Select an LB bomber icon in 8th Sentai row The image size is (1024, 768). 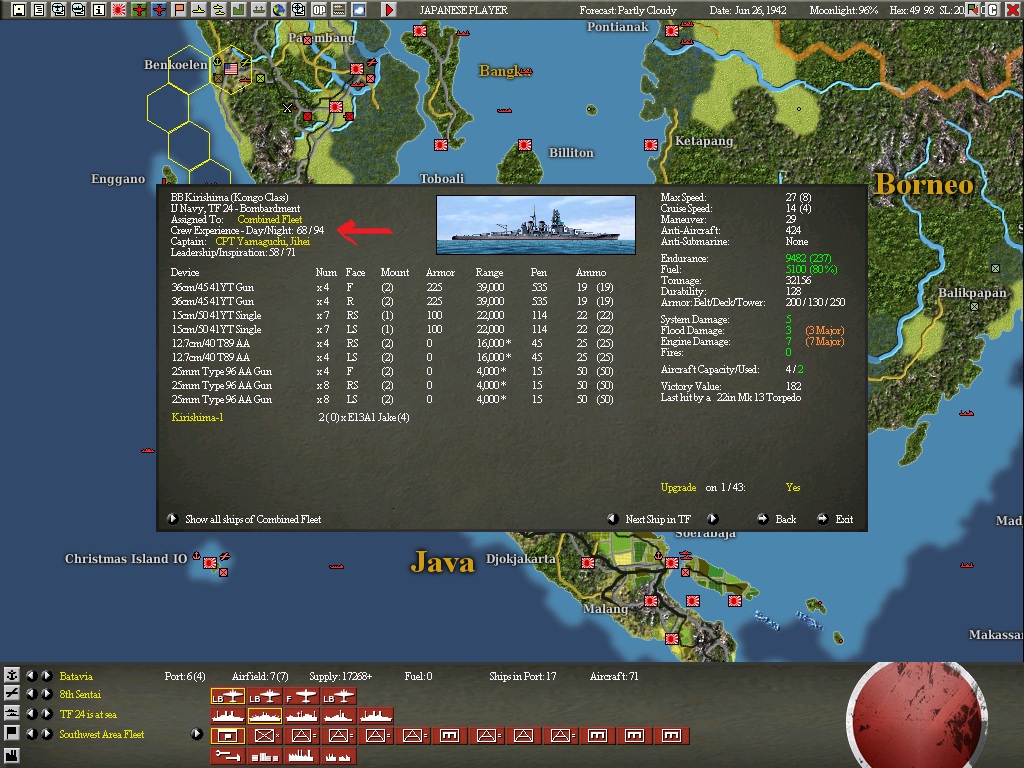coord(227,694)
